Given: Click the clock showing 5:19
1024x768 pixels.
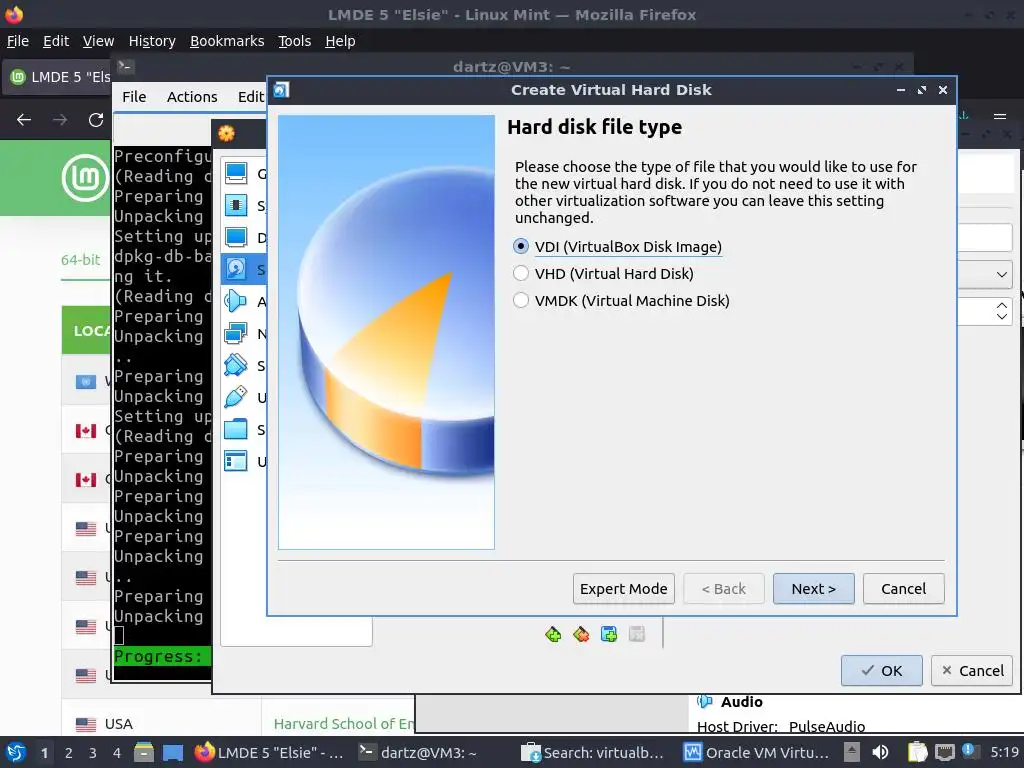Looking at the screenshot, I should [1004, 752].
